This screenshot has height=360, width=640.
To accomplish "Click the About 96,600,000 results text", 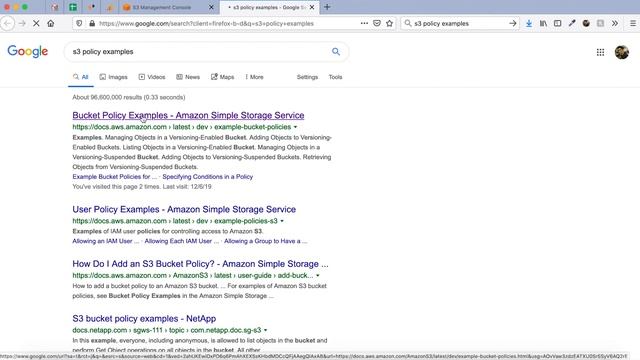I will [129, 97].
